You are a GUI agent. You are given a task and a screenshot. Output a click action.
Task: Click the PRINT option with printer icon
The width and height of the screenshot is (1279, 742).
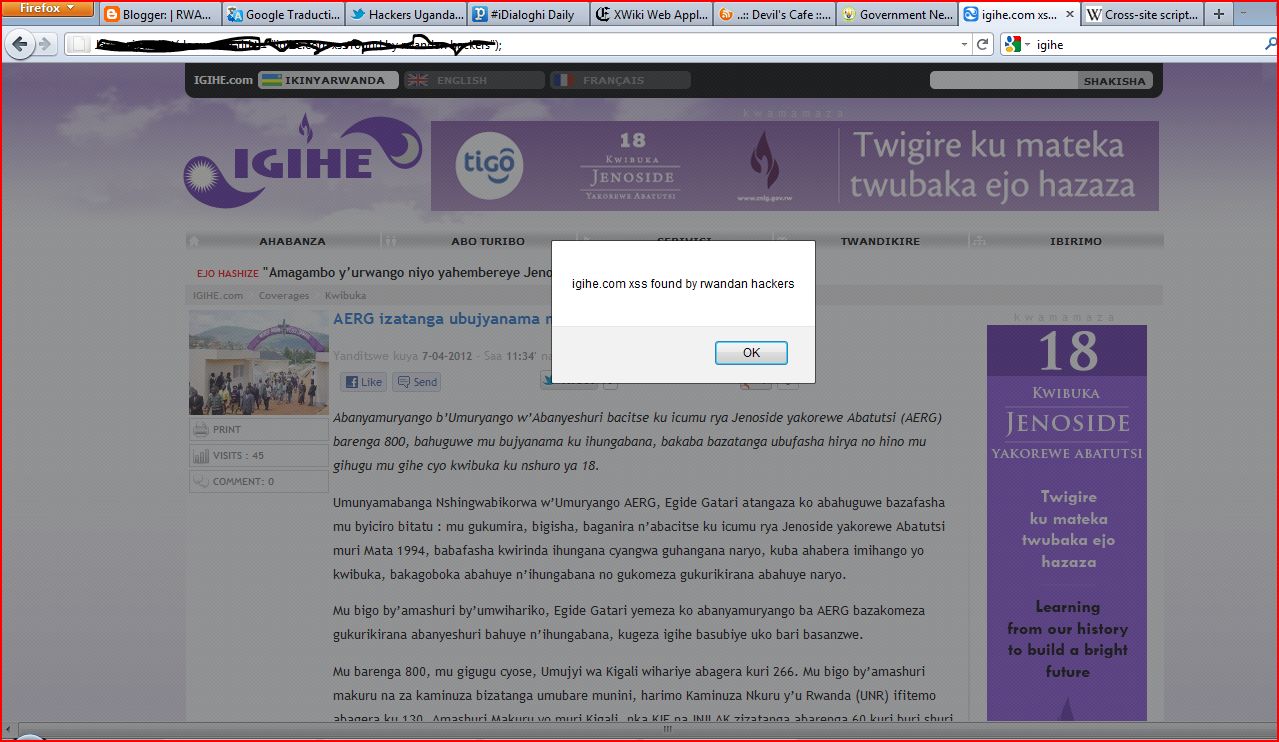259,429
